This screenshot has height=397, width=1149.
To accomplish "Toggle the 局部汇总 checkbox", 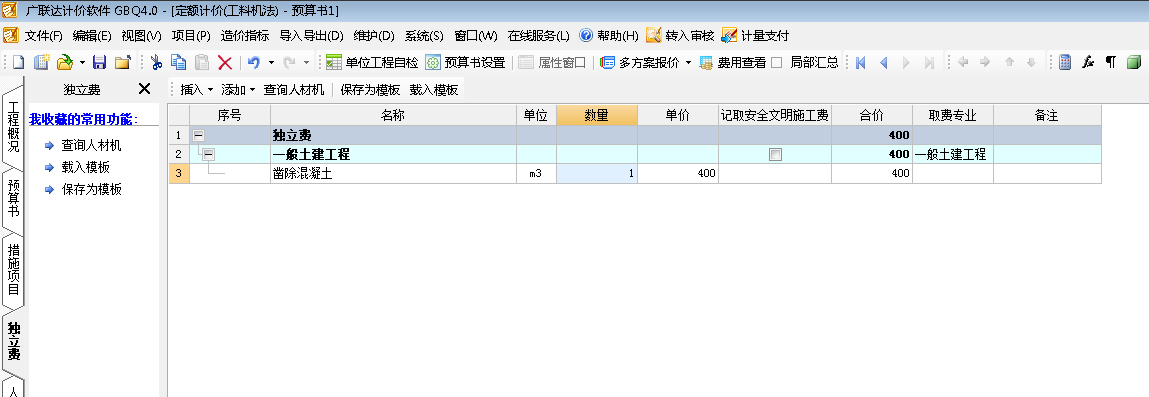I will (777, 62).
